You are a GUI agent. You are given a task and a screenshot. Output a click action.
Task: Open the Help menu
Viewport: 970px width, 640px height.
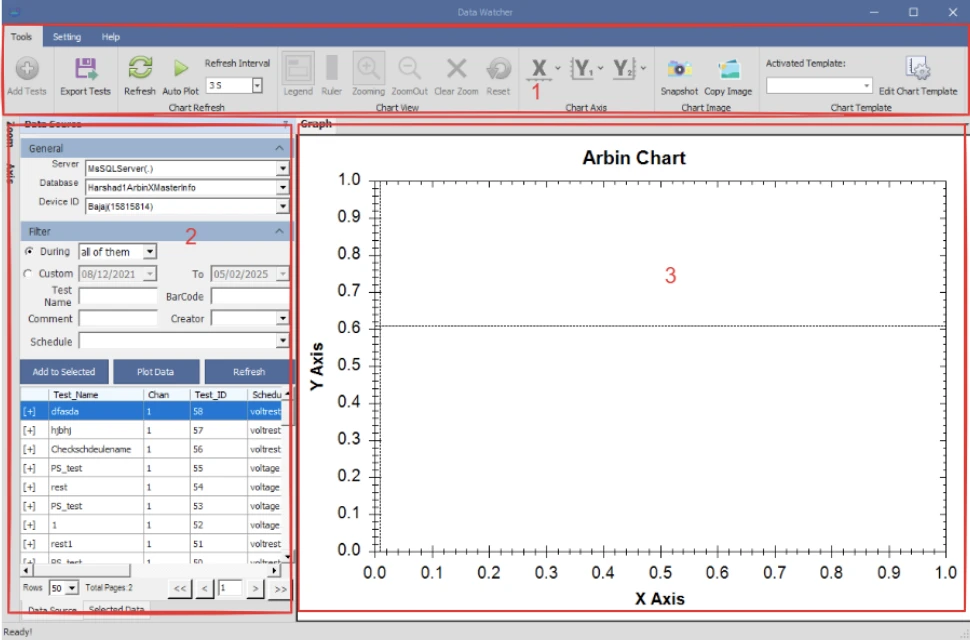tap(110, 36)
